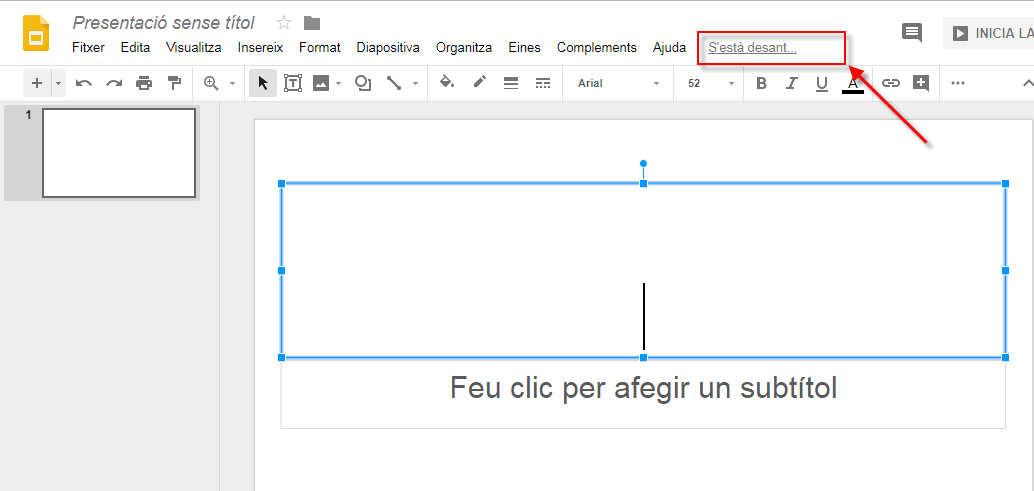This screenshot has height=491, width=1034.
Task: Insert a link
Action: pos(891,83)
